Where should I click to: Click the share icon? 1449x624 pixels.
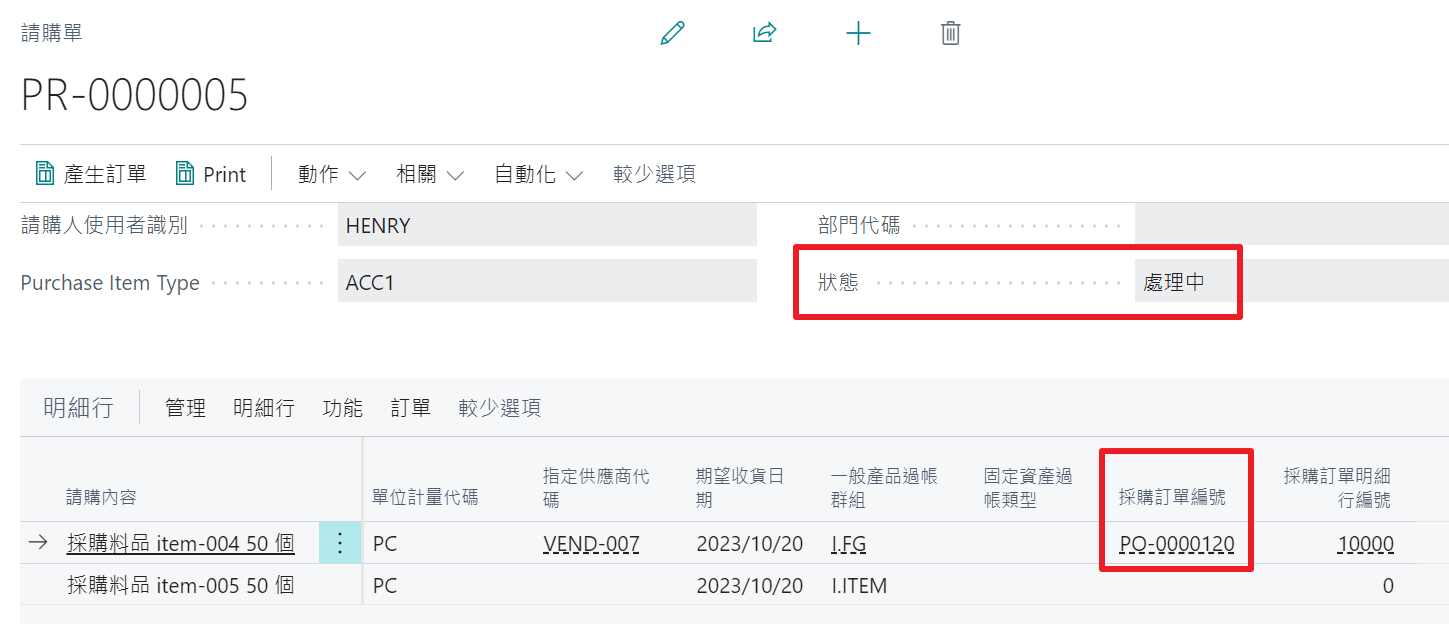765,33
